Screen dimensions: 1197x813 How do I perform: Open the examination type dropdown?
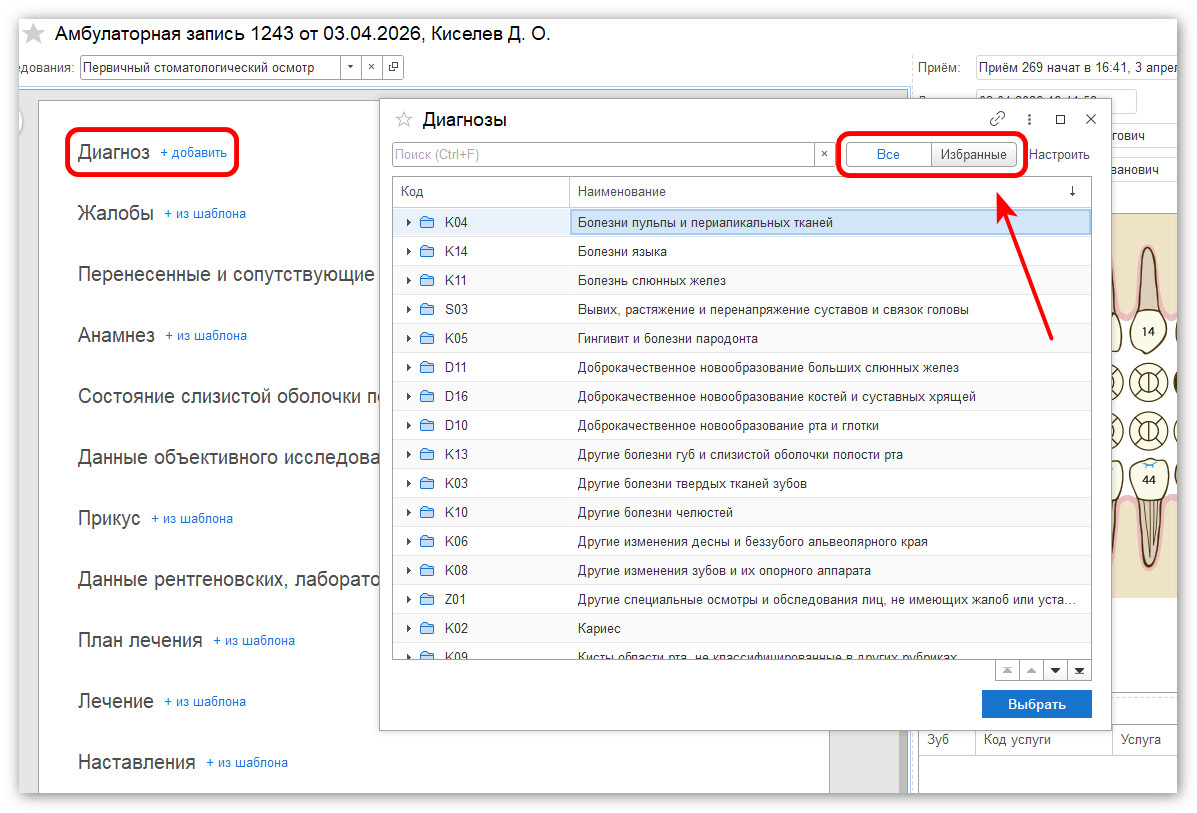coord(350,68)
